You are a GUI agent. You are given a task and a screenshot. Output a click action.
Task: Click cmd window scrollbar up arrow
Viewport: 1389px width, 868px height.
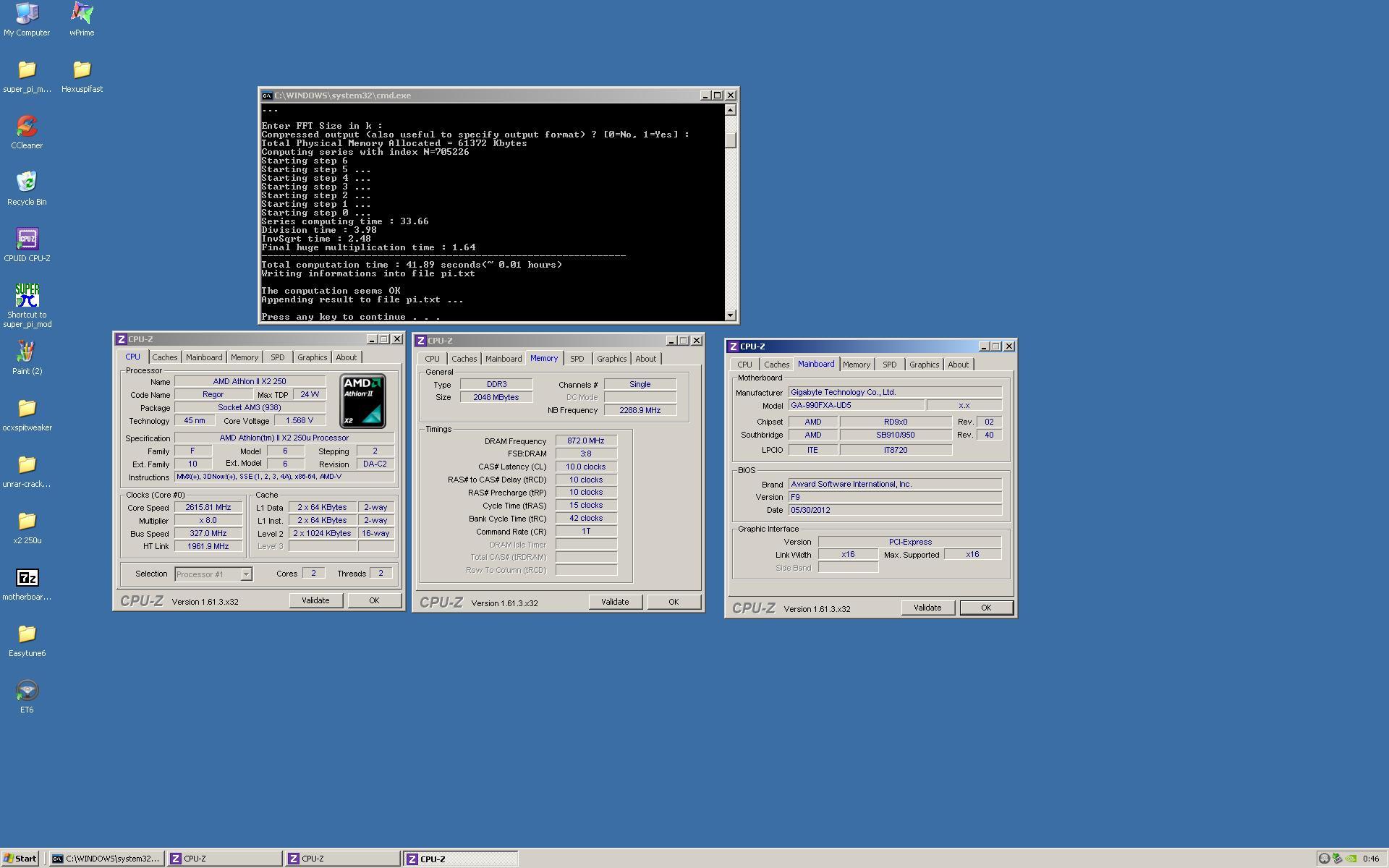(x=731, y=110)
